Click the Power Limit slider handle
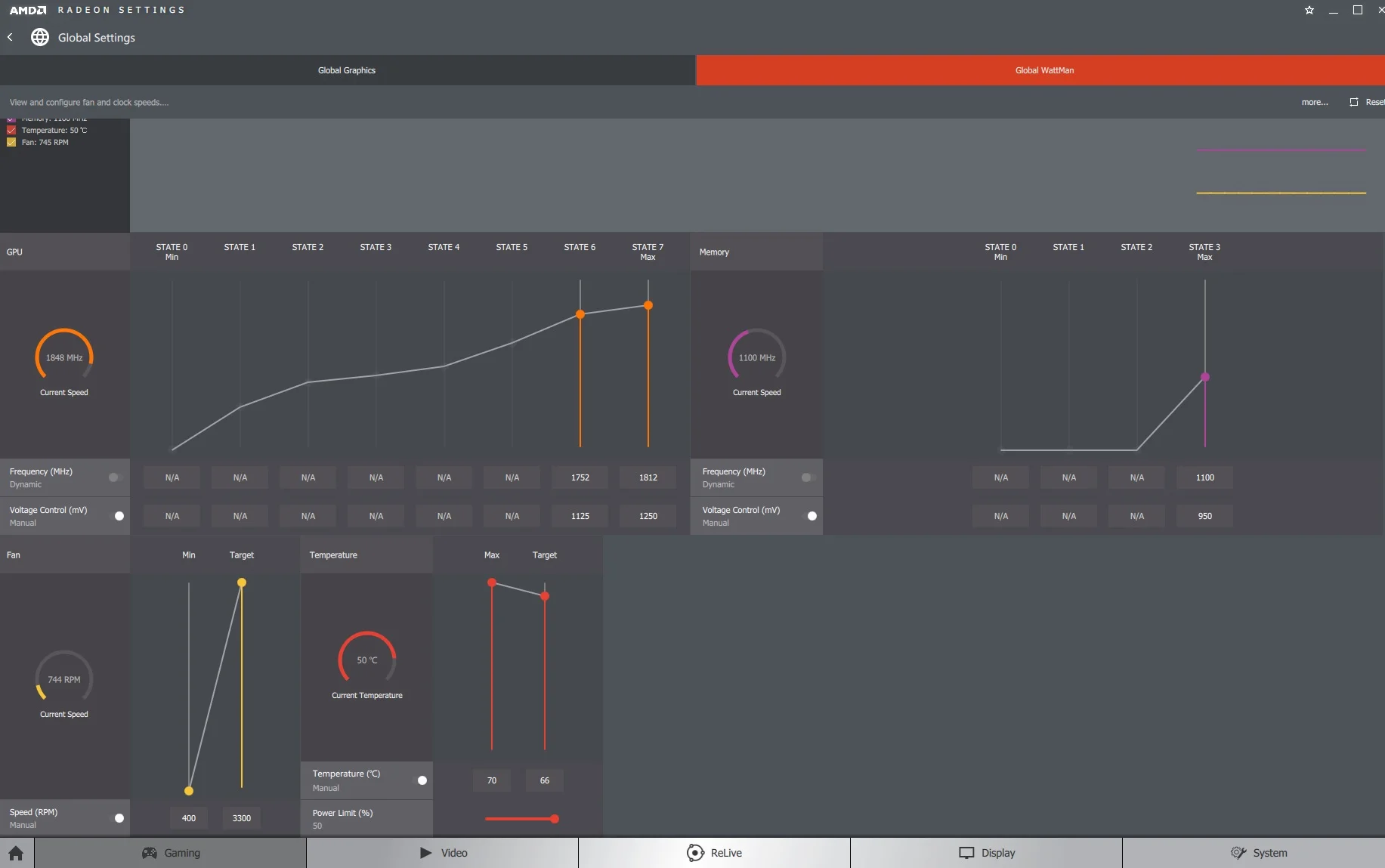1385x868 pixels. 555,819
